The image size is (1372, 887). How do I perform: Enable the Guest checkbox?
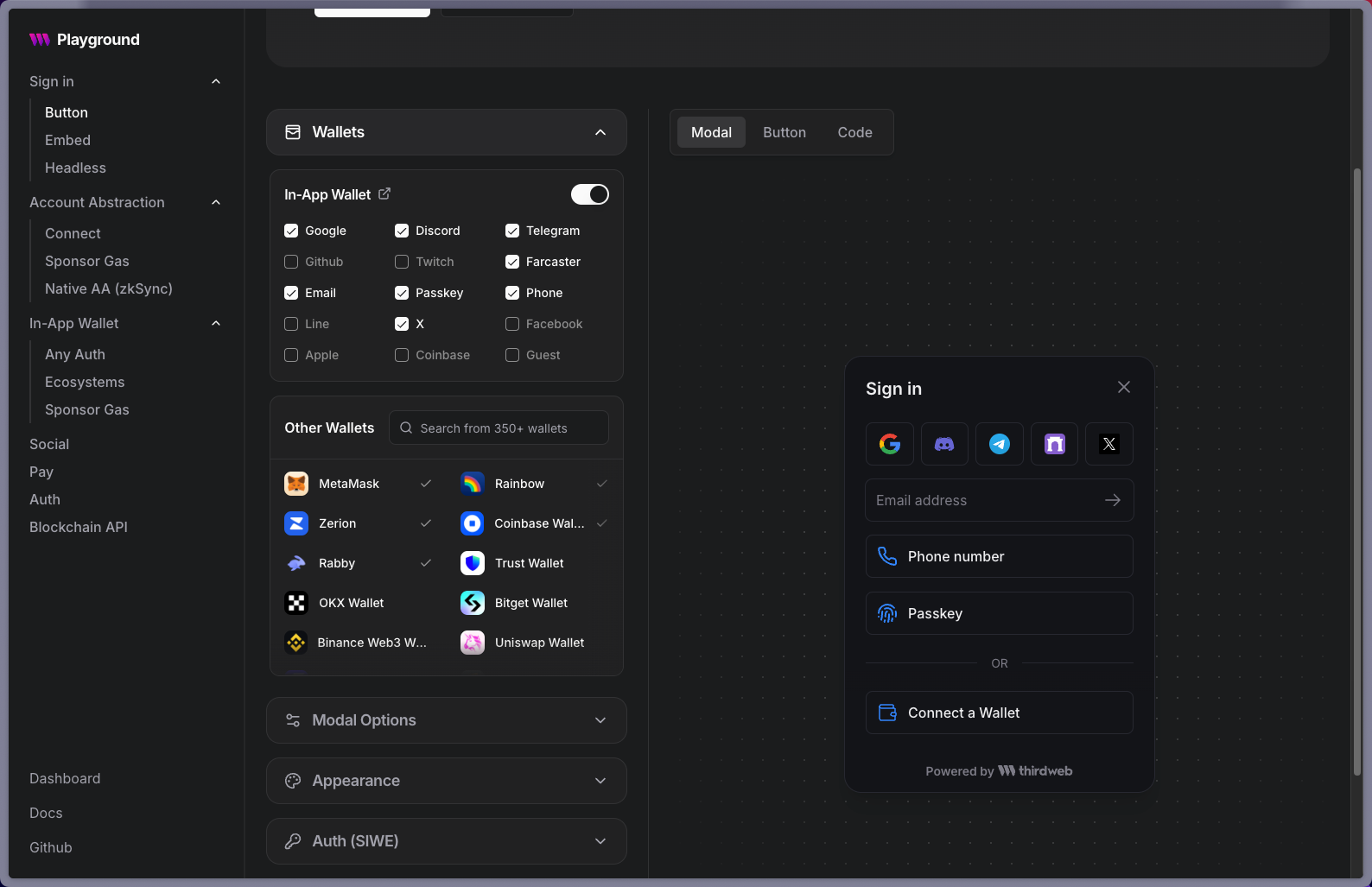(512, 355)
